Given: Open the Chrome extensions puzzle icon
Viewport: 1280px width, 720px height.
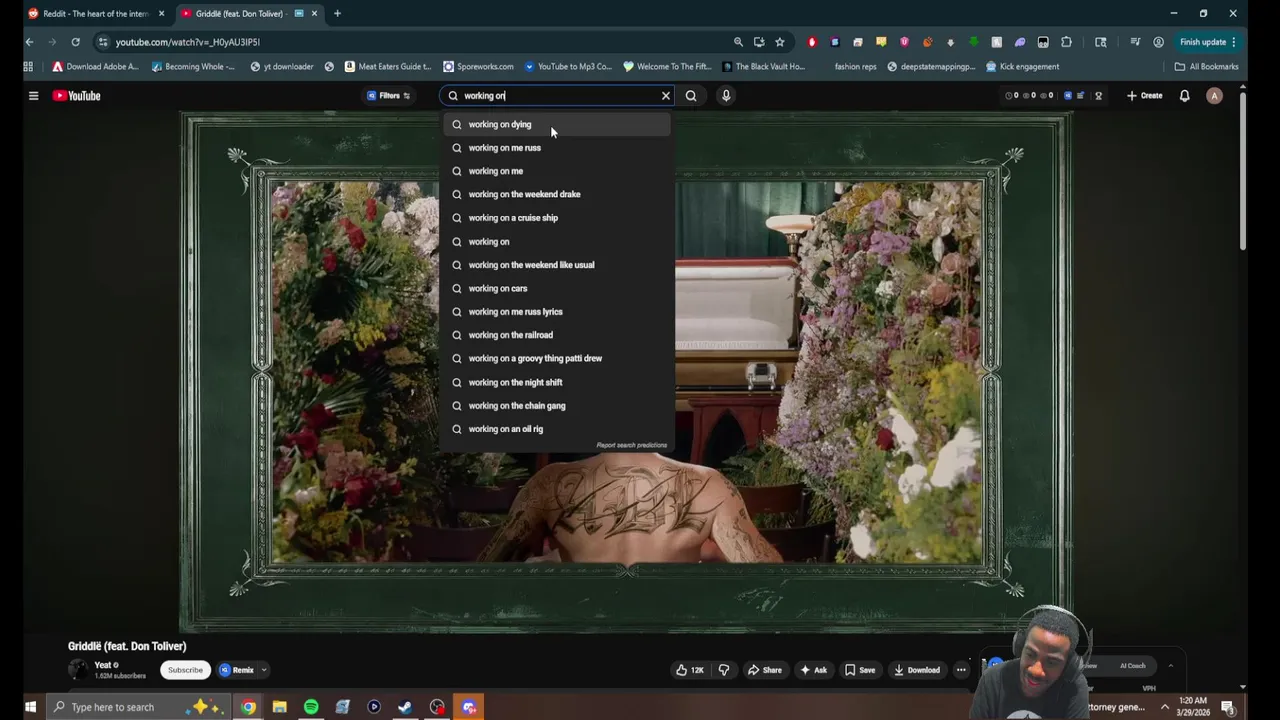Looking at the screenshot, I should coord(1066,42).
